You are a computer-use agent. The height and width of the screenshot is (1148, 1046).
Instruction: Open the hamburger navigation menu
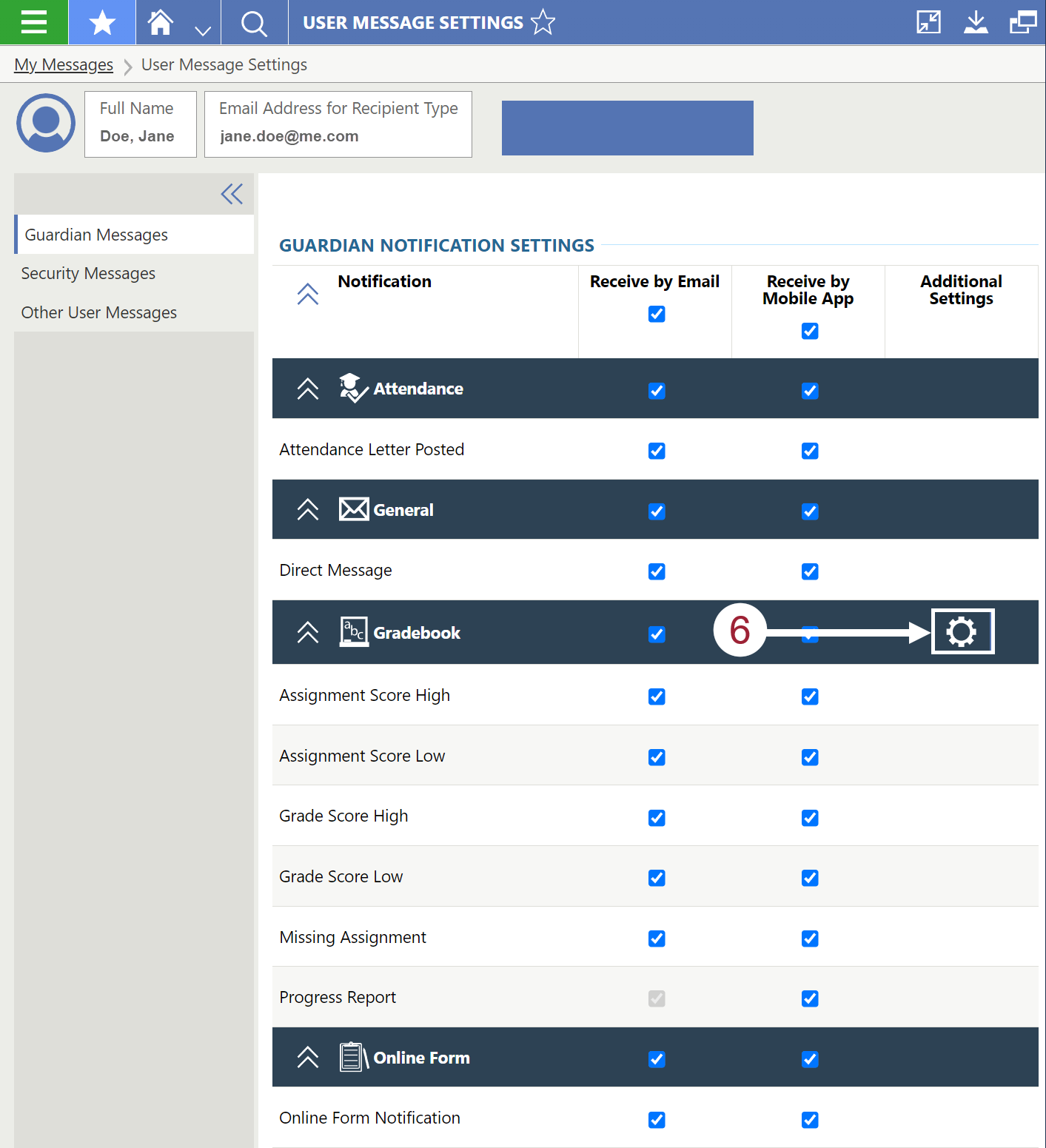(34, 22)
